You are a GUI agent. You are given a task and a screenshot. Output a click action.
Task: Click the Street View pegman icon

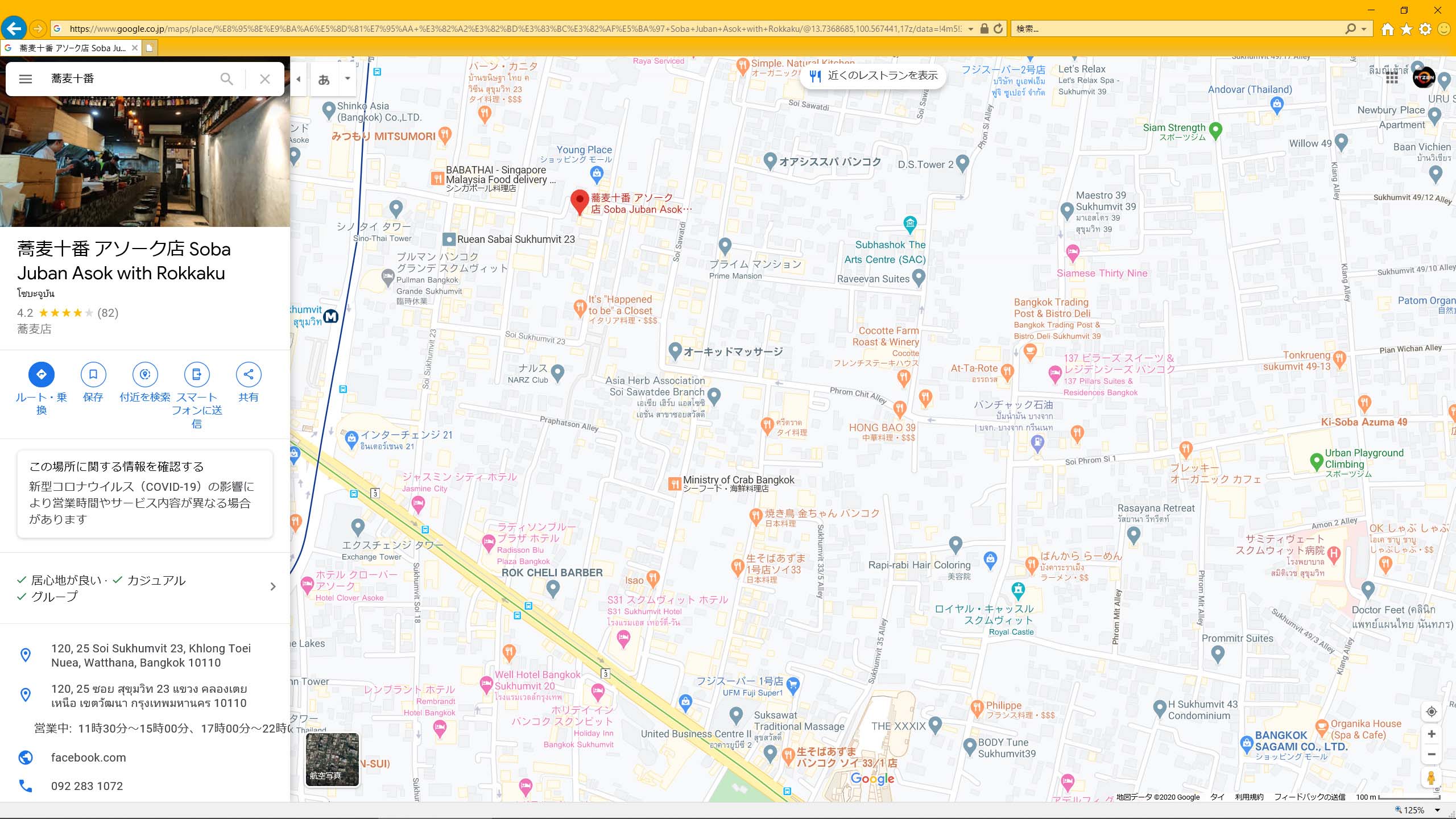pos(1432,778)
